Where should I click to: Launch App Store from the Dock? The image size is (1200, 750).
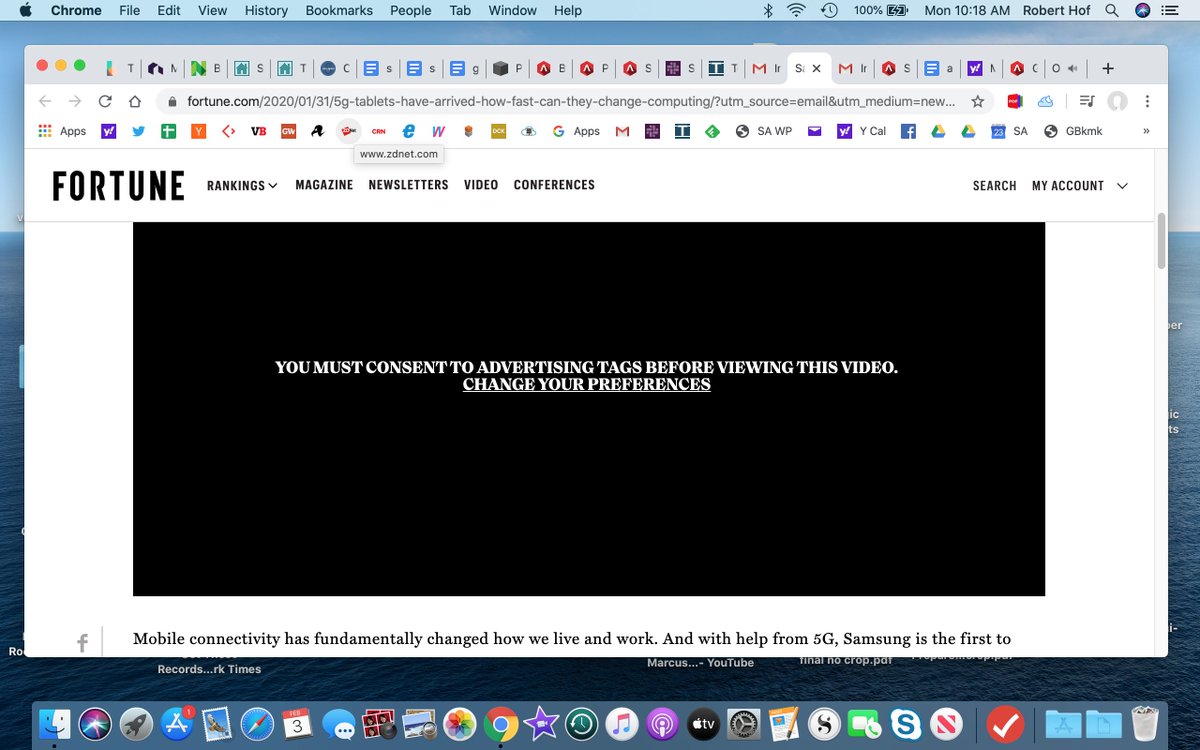(x=177, y=723)
